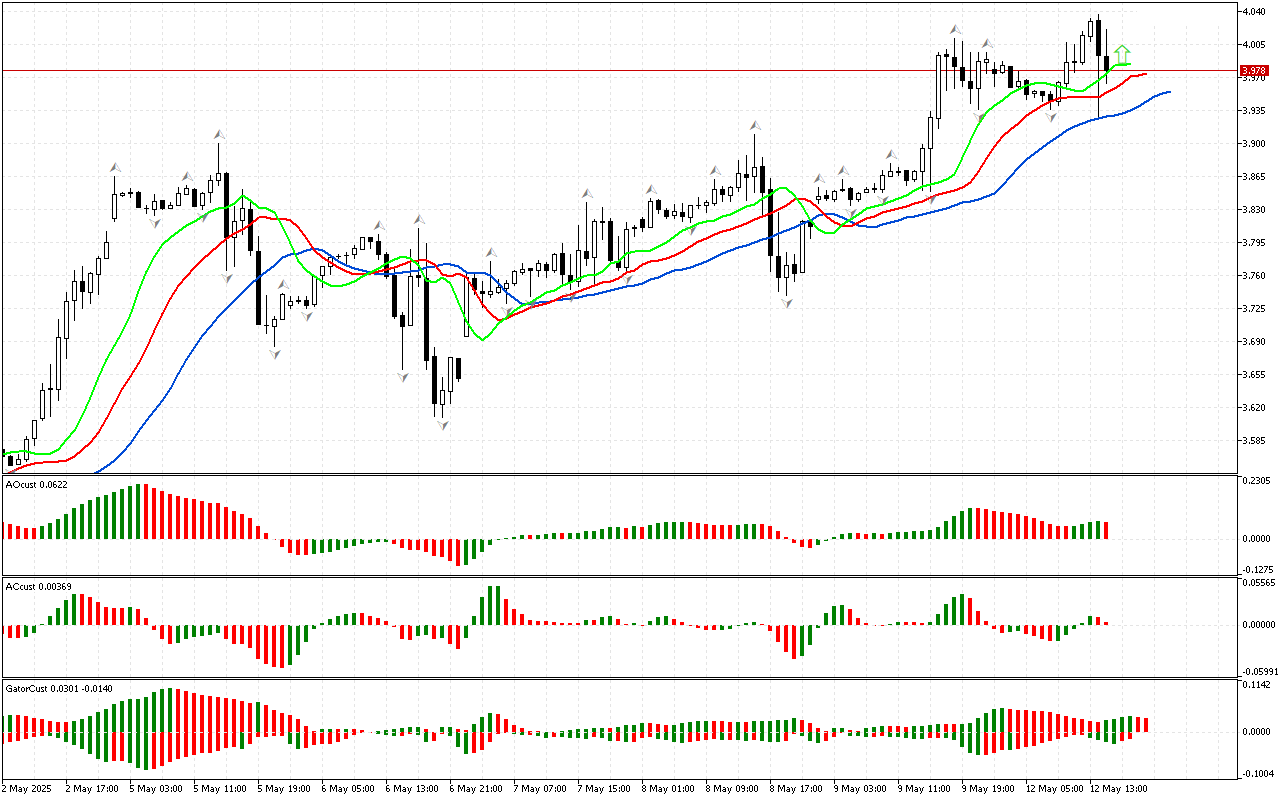Click the green up-arrow signal on chart
This screenshot has width=1280, height=800.
pyautogui.click(x=1123, y=53)
